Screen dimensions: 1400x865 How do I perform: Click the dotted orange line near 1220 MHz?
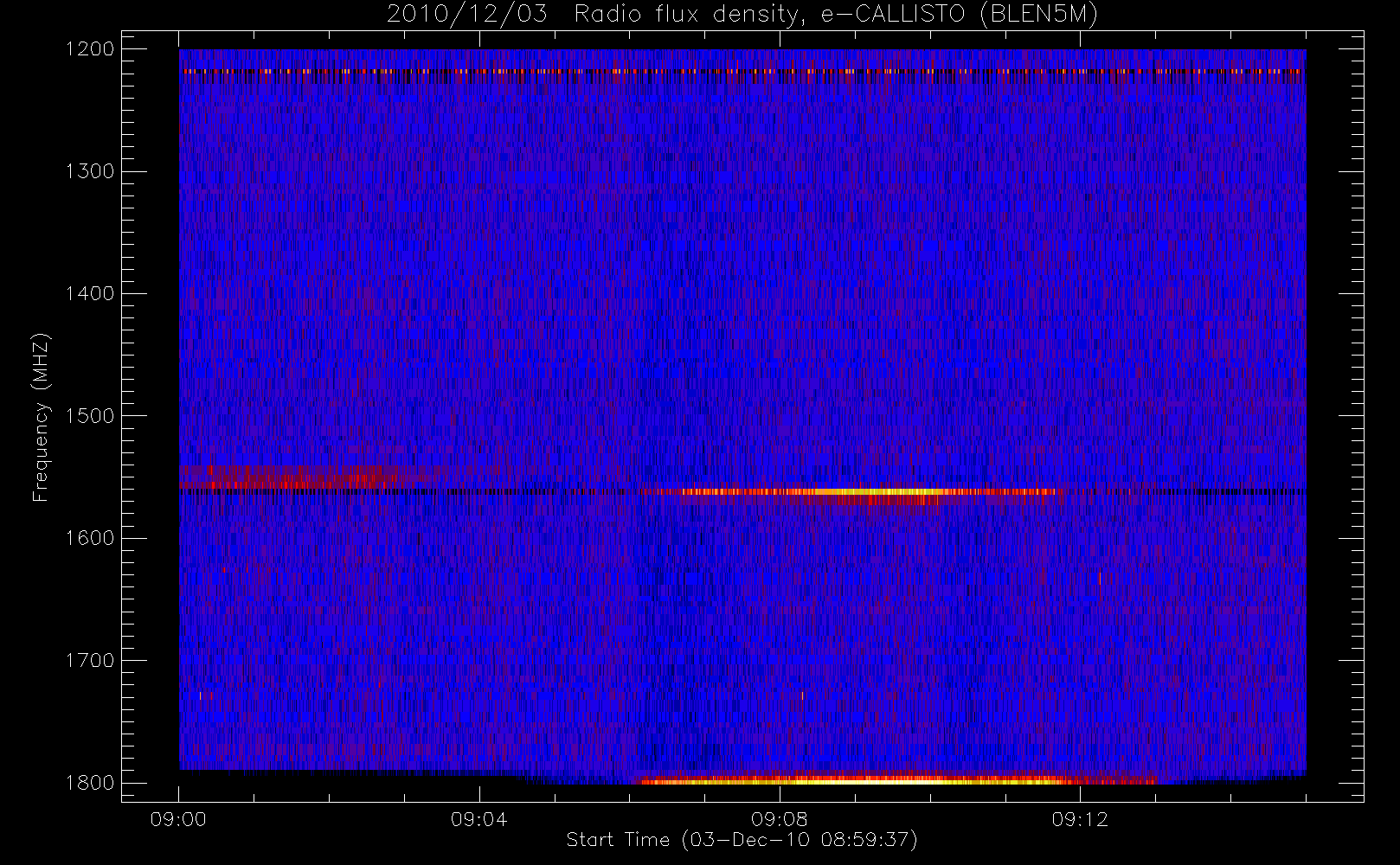pyautogui.click(x=742, y=71)
